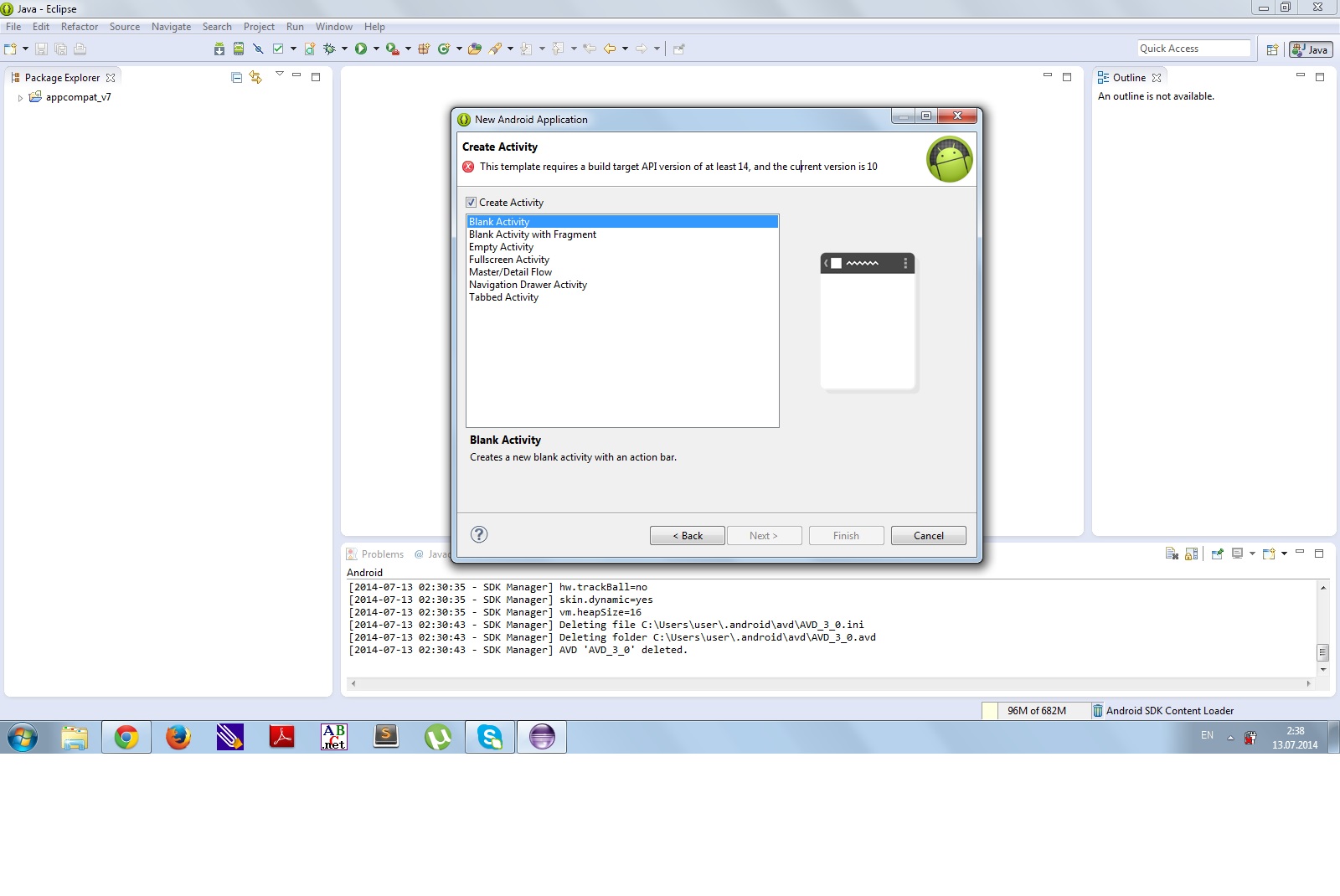Click the Back button in dialog
The height and width of the screenshot is (896, 1340).
[x=688, y=535]
